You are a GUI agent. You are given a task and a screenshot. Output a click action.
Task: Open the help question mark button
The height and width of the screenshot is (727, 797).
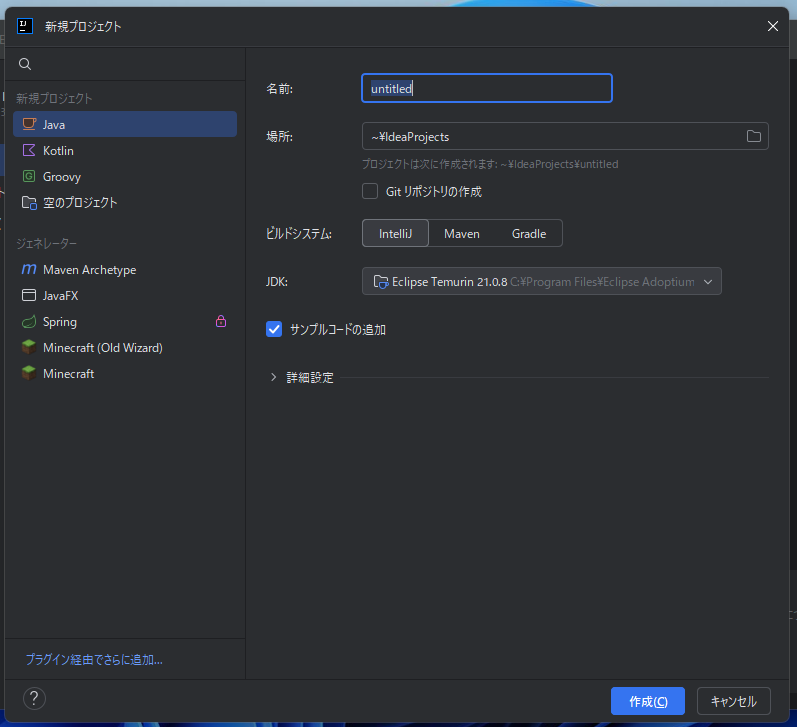pyautogui.click(x=34, y=698)
